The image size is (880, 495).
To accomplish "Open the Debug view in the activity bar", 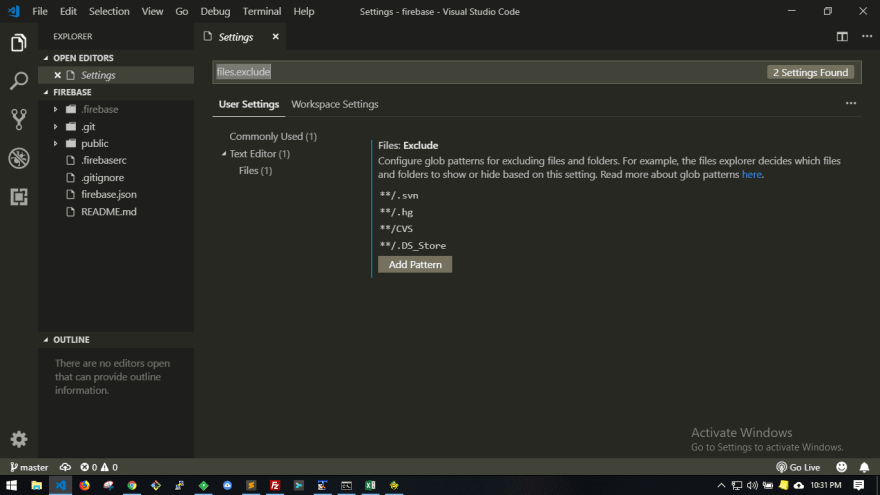I will (19, 158).
